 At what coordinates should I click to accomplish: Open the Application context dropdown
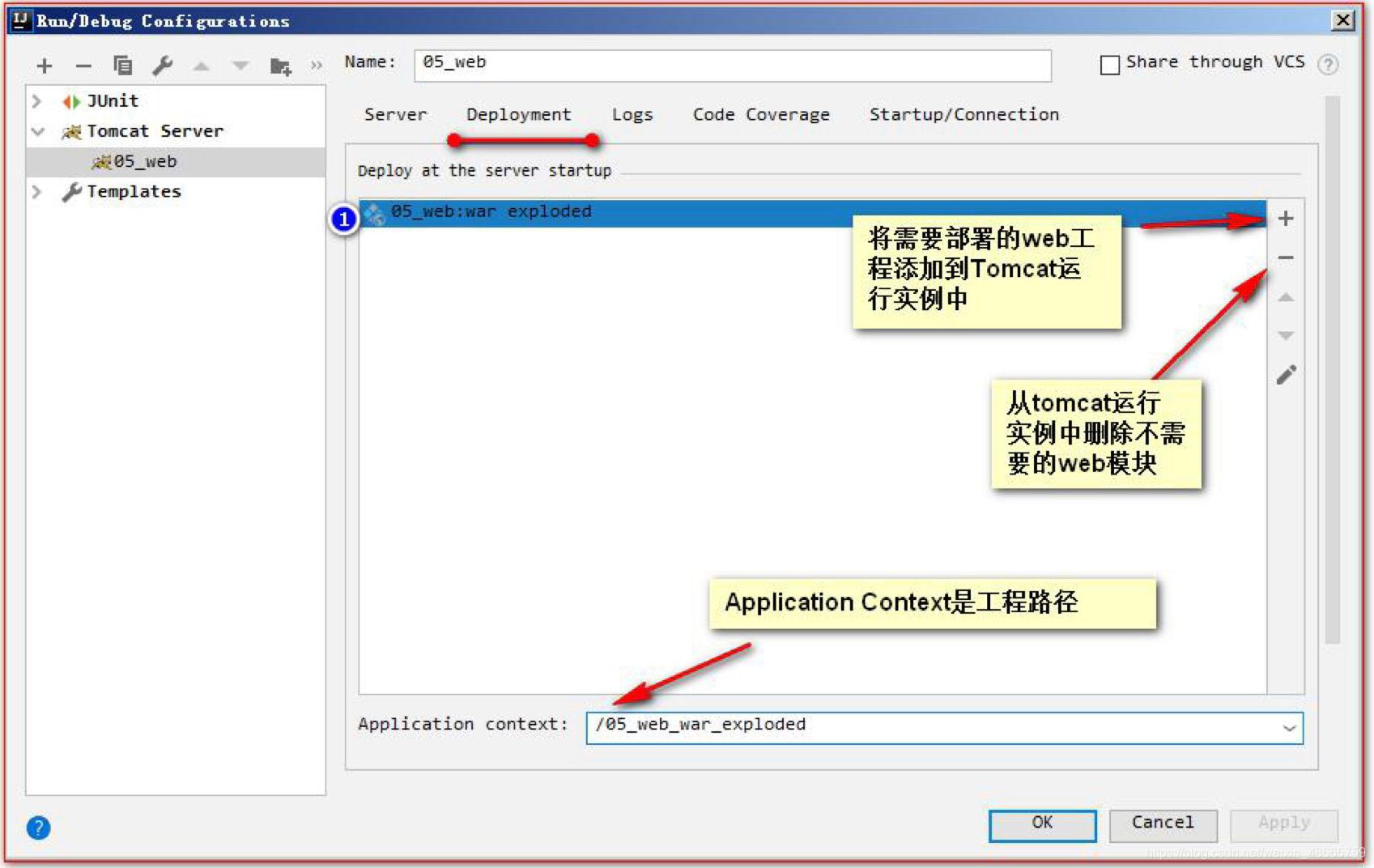pyautogui.click(x=1289, y=728)
